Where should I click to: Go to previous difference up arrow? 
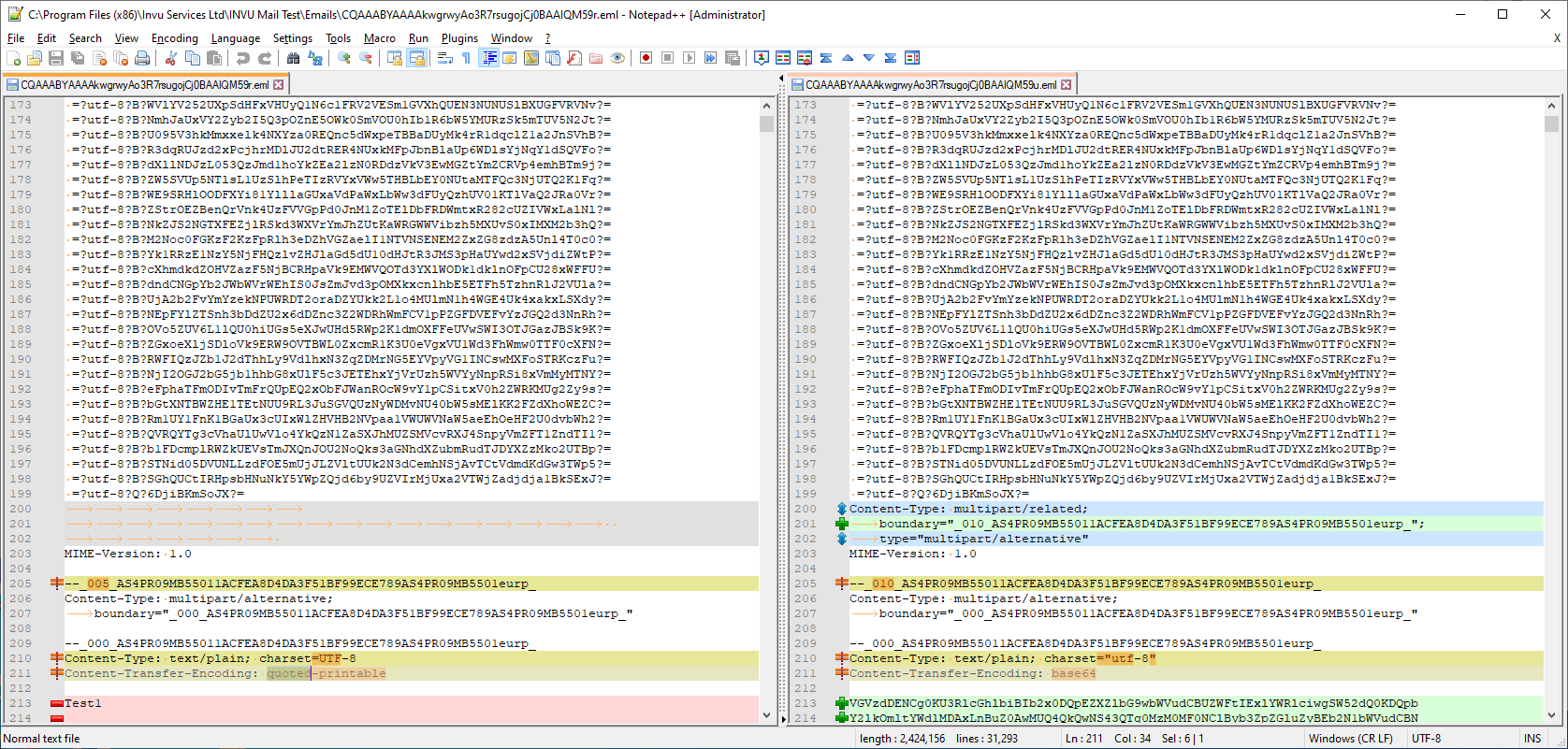point(848,58)
